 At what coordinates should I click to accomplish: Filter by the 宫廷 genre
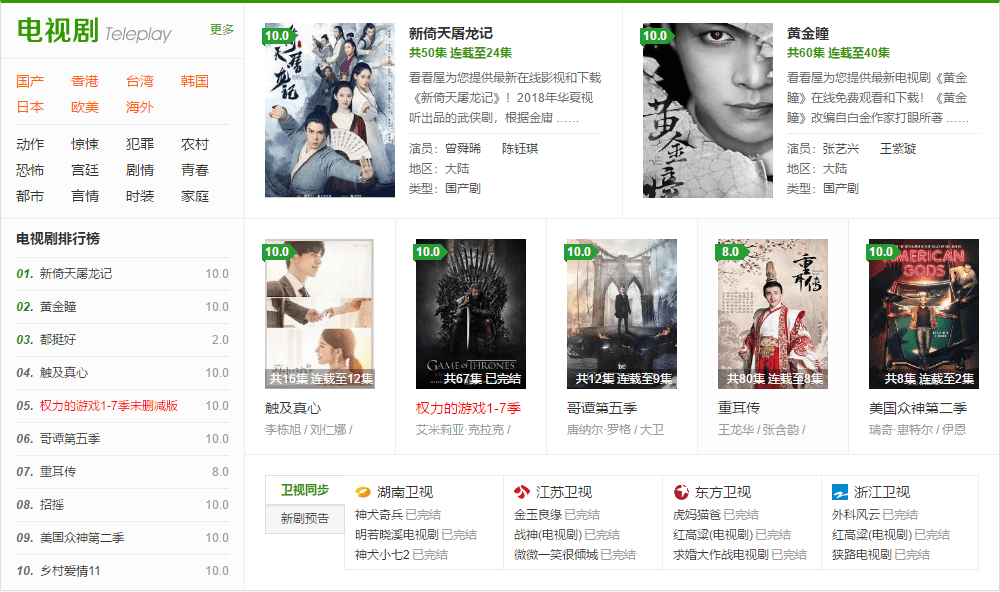coord(85,170)
